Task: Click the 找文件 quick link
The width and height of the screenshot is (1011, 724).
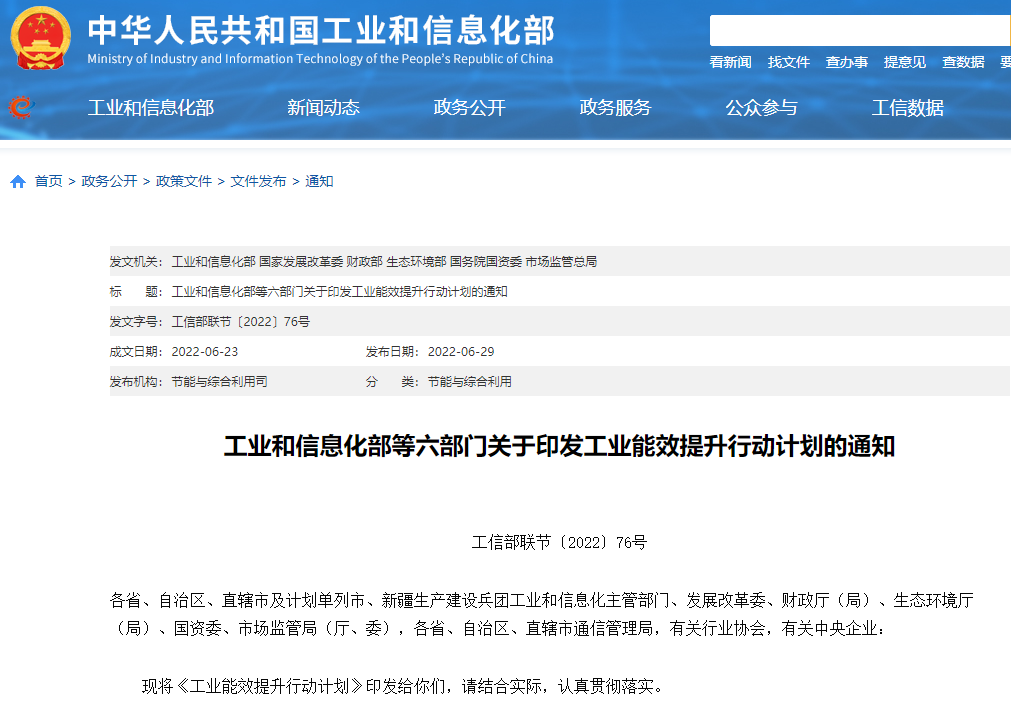Action: (x=788, y=62)
